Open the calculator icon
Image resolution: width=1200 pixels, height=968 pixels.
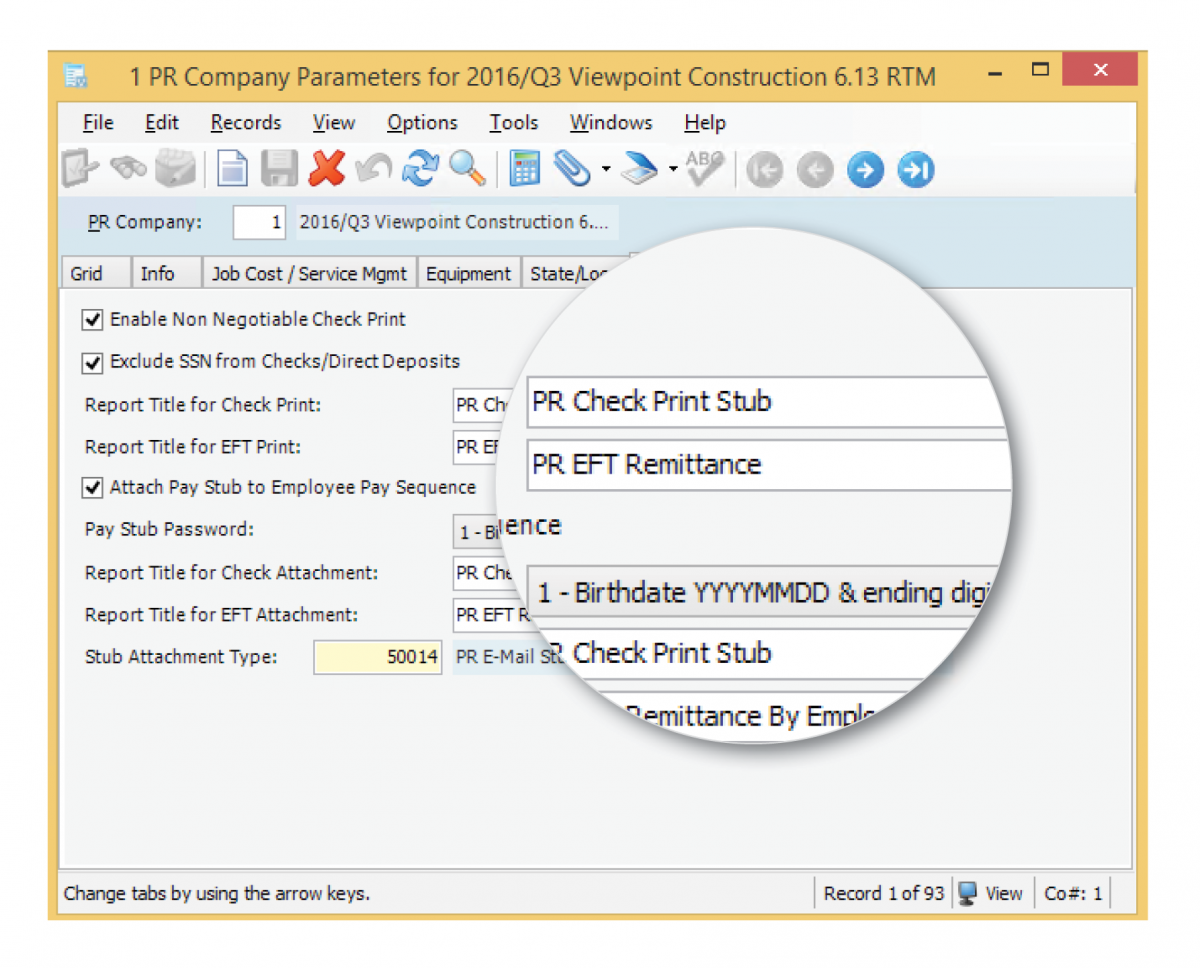pyautogui.click(x=525, y=170)
